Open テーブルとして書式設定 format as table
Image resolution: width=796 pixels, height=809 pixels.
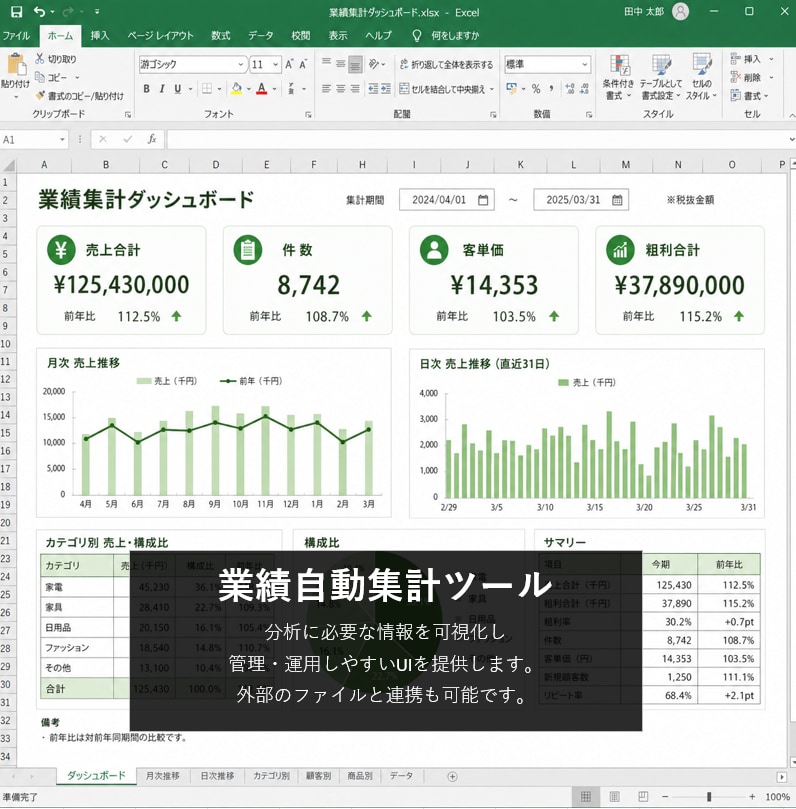pyautogui.click(x=661, y=77)
